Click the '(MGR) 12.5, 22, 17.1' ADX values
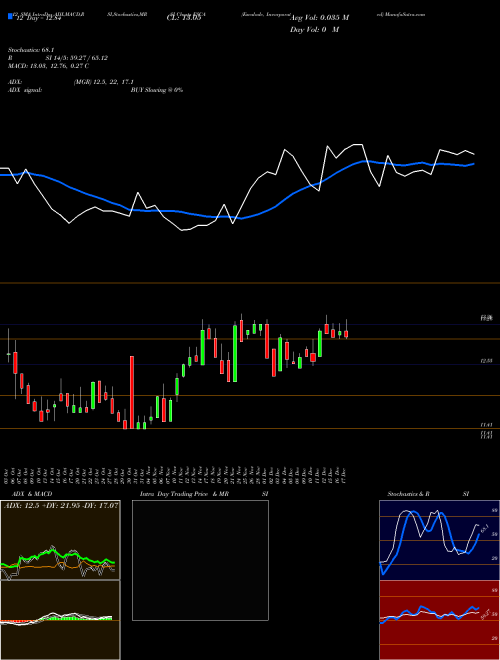This screenshot has width=500, height=660. (x=104, y=82)
